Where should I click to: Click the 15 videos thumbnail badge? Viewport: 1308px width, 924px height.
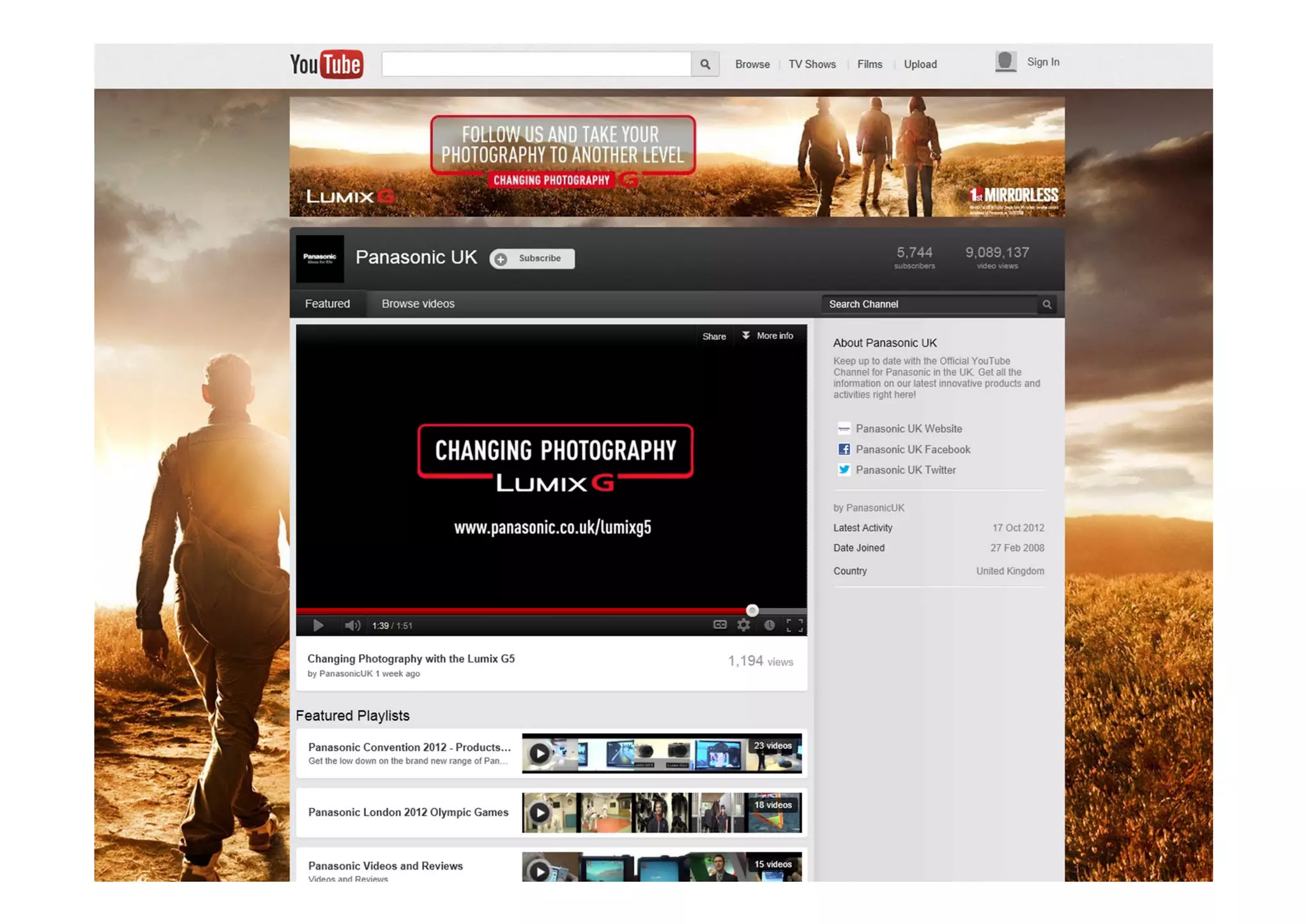tap(773, 865)
